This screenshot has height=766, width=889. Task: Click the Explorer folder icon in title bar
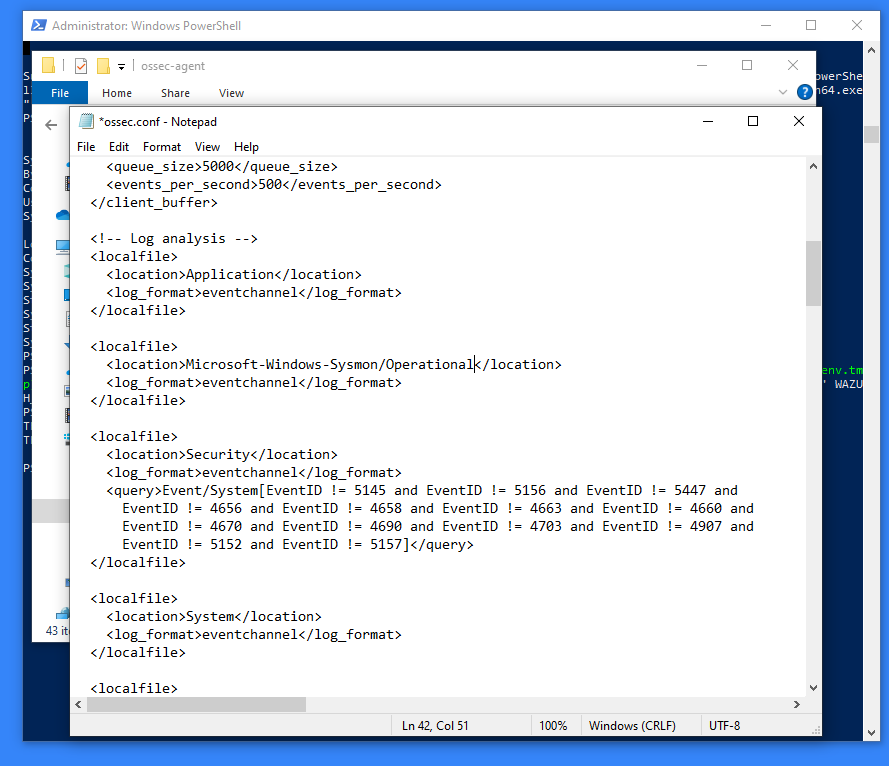48,66
